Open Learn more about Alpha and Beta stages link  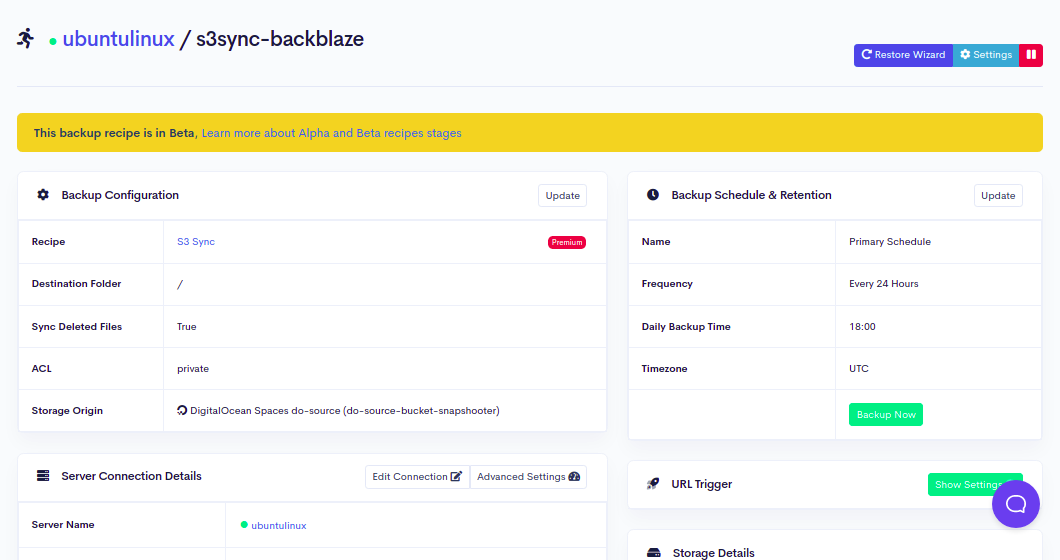click(331, 133)
